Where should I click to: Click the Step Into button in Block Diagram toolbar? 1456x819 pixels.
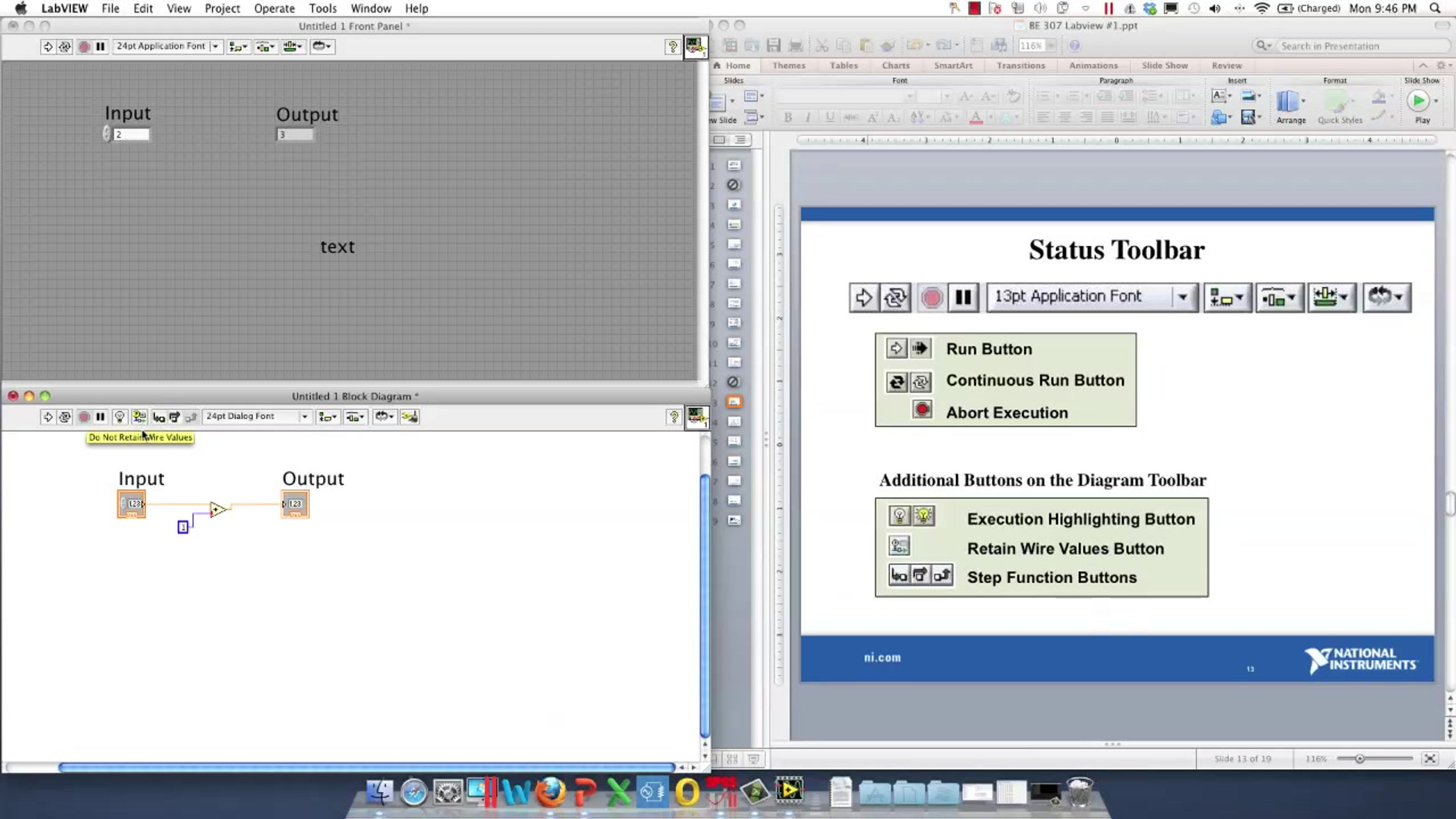pyautogui.click(x=159, y=417)
